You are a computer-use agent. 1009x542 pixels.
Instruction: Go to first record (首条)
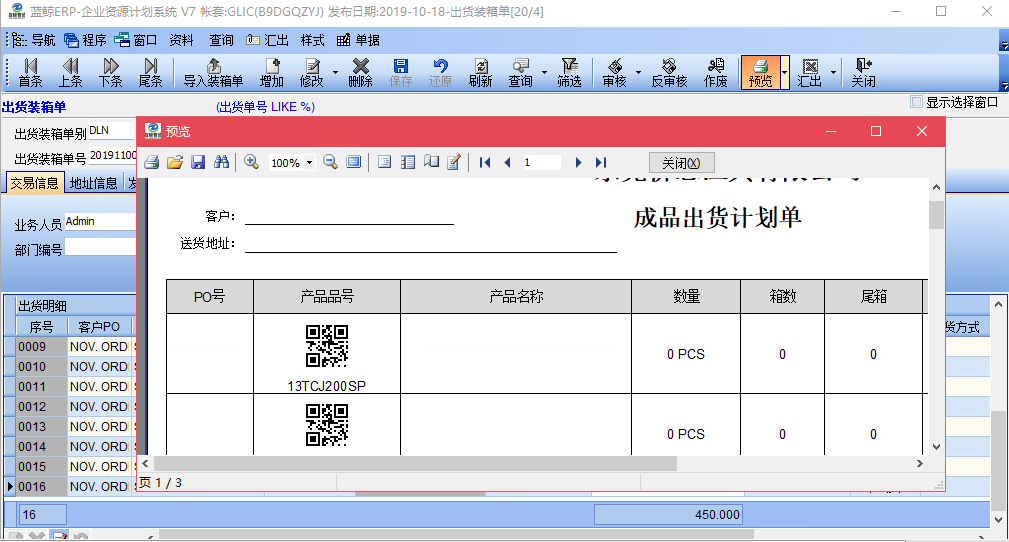(30, 72)
